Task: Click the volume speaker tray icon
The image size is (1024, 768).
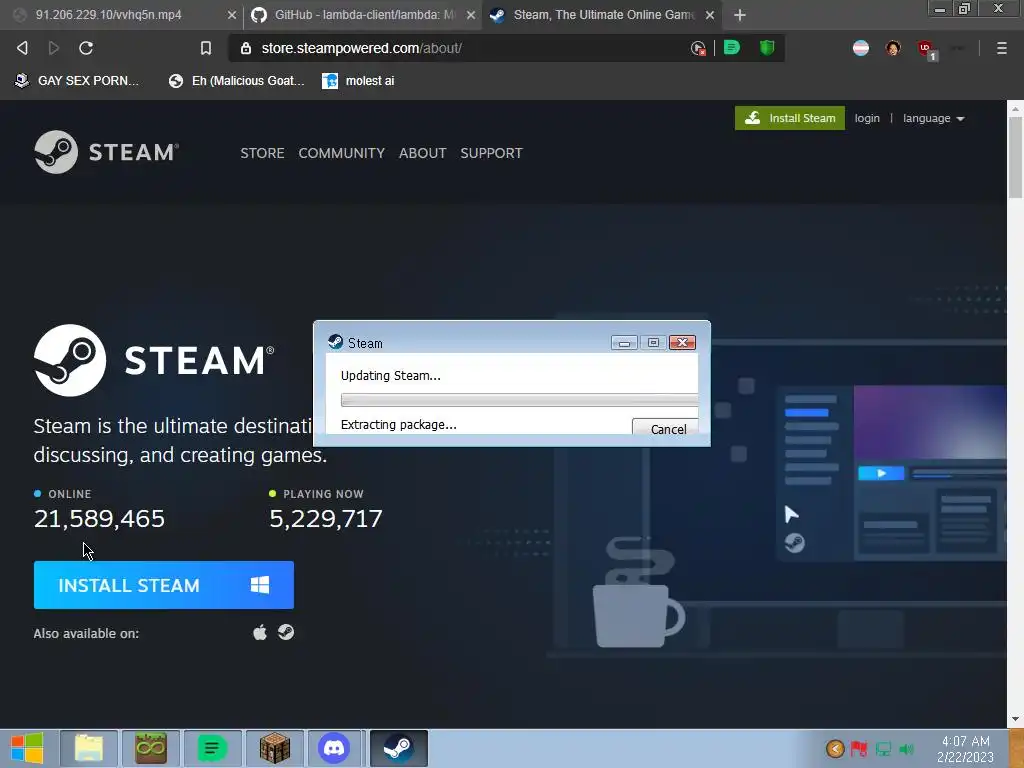Action: 906,749
